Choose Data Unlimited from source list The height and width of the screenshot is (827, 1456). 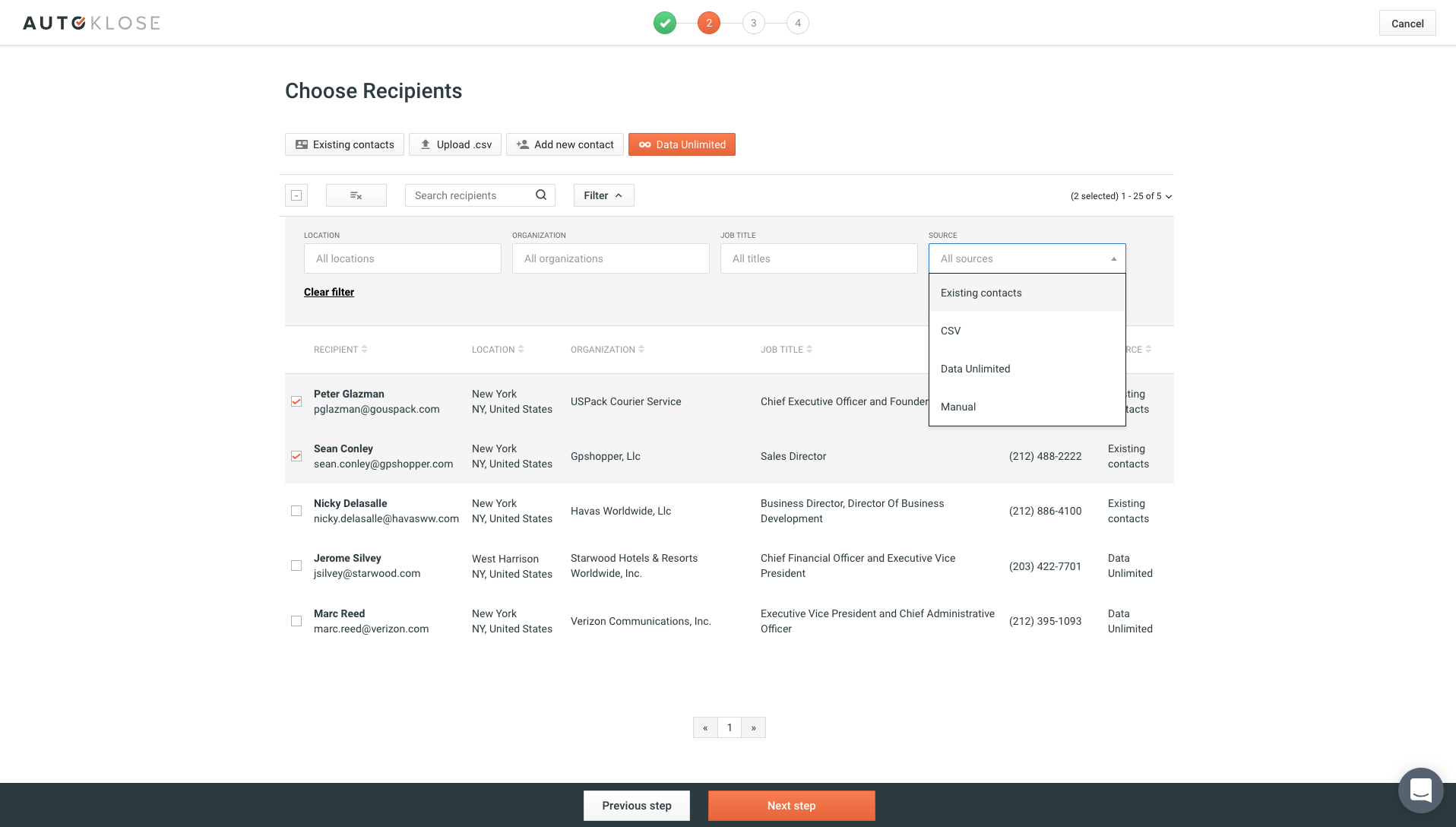tap(975, 369)
